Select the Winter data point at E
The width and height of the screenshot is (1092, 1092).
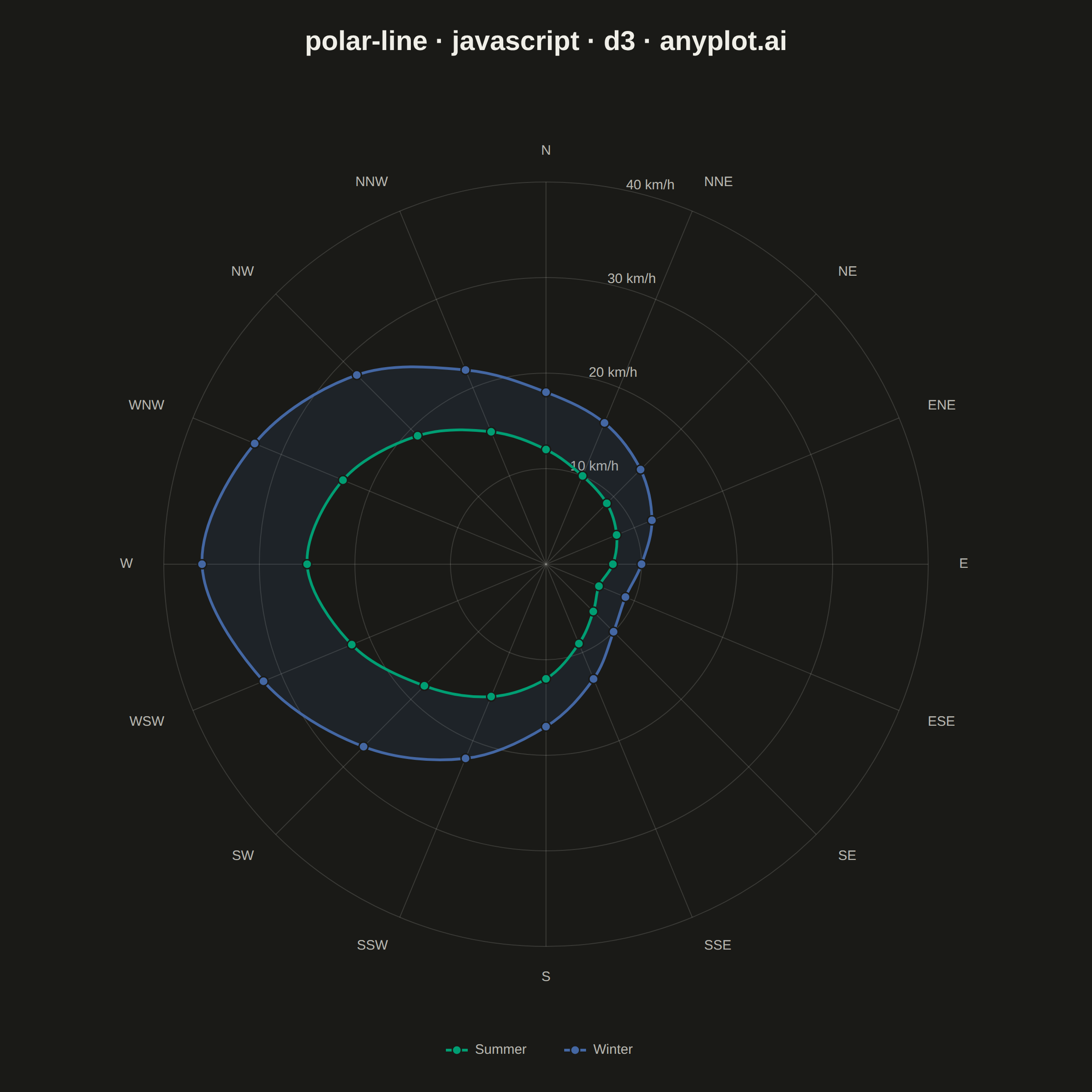tap(642, 564)
